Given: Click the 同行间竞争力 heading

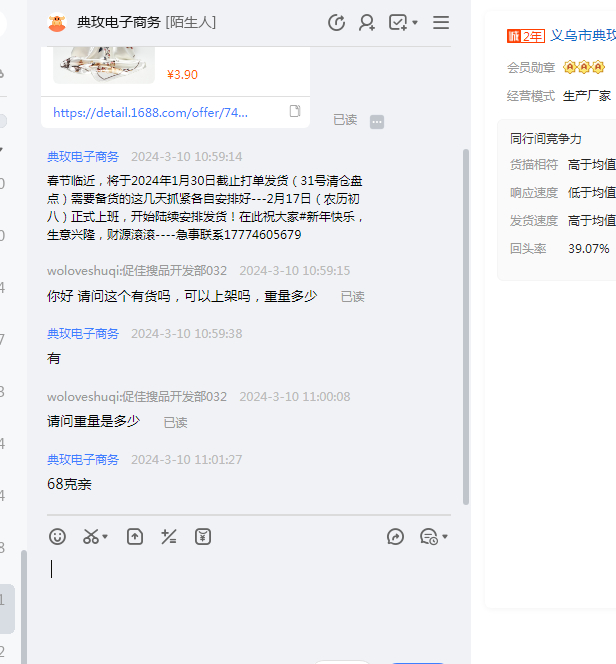Looking at the screenshot, I should [546, 138].
